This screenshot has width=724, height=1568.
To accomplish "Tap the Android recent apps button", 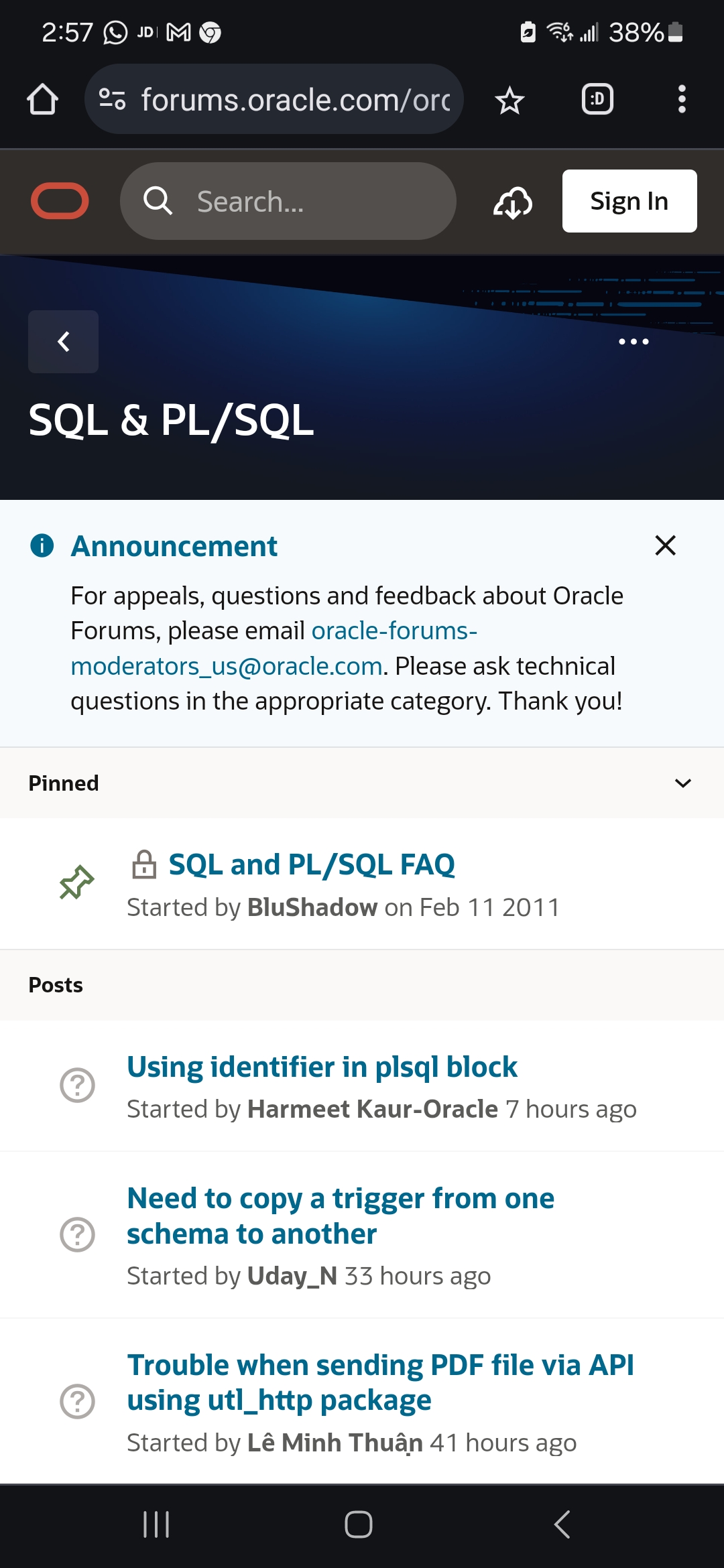I will (x=156, y=1524).
